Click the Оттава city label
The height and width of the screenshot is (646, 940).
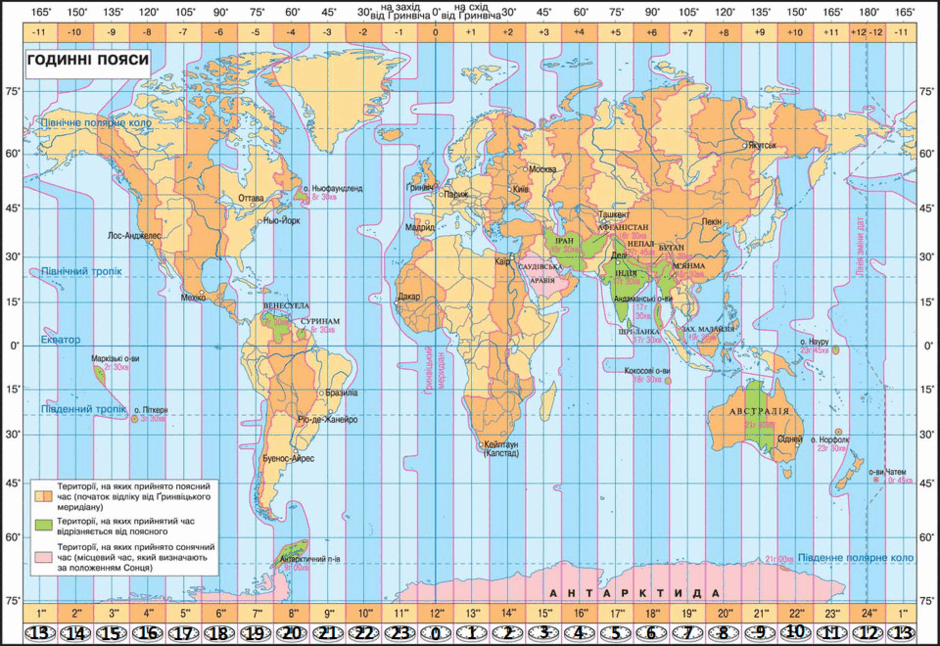tap(251, 198)
